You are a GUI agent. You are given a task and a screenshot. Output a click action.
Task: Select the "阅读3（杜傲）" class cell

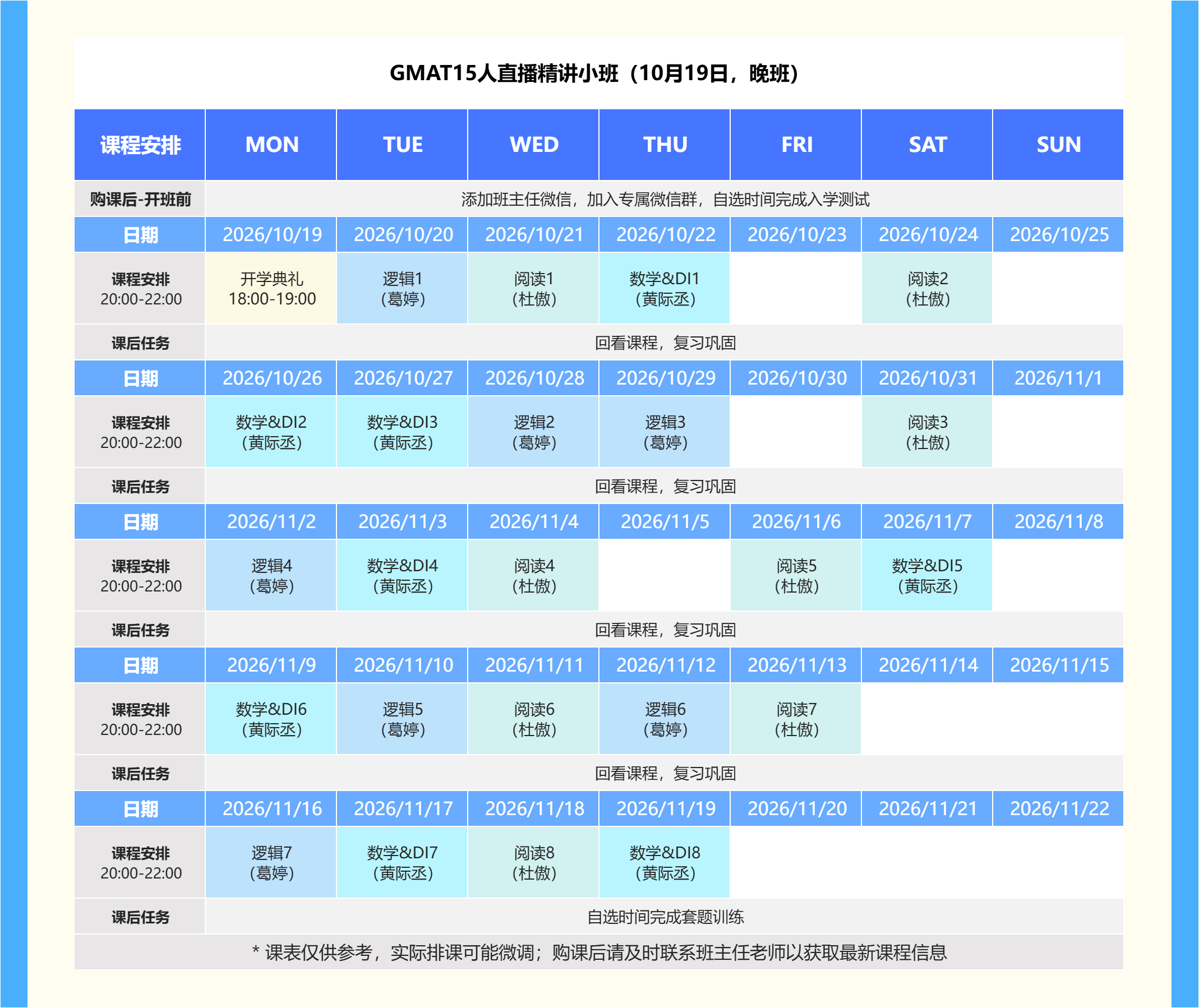pyautogui.click(x=927, y=432)
